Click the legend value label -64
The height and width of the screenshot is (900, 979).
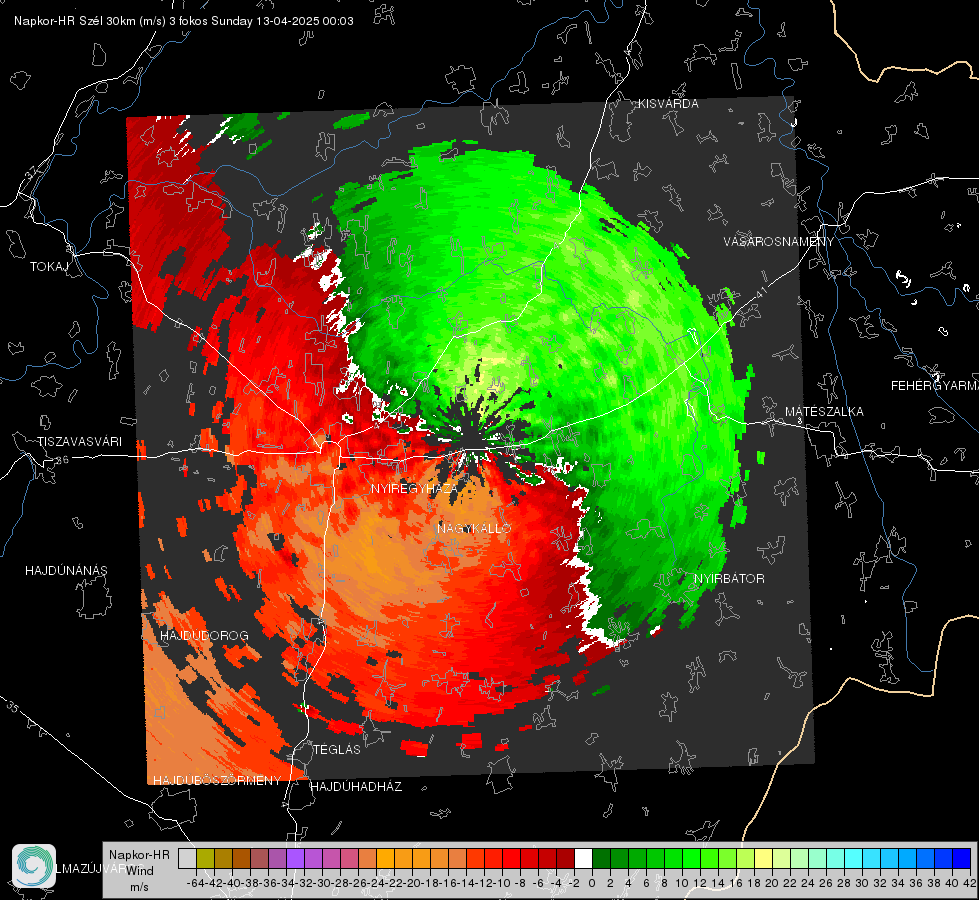(195, 883)
